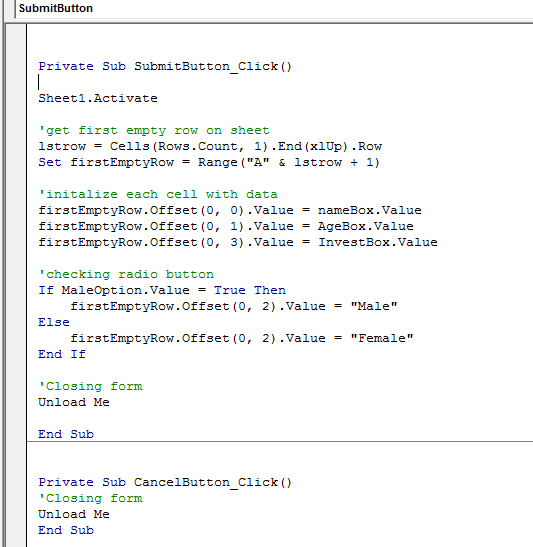The width and height of the screenshot is (533, 547).
Task: Set breakpoint in margin beside Sheet1.Activate
Action: 16,98
